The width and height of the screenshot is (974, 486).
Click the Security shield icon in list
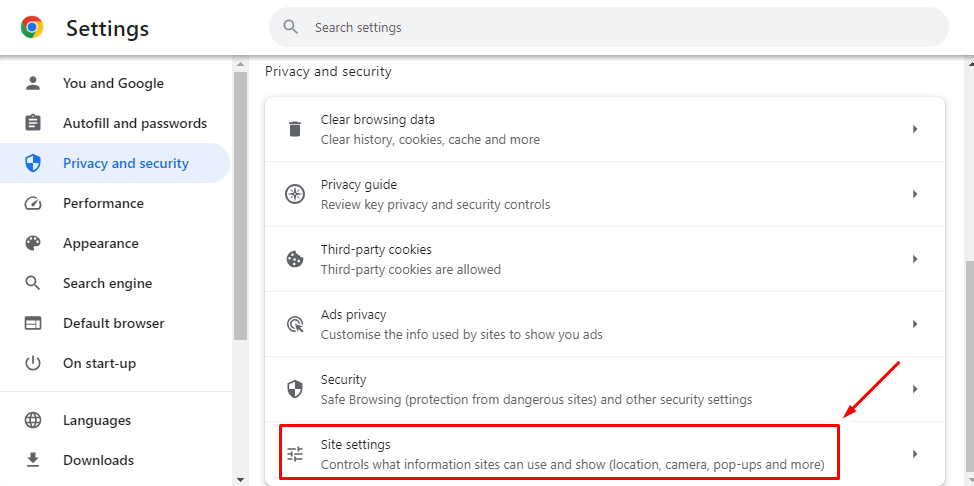tap(294, 389)
